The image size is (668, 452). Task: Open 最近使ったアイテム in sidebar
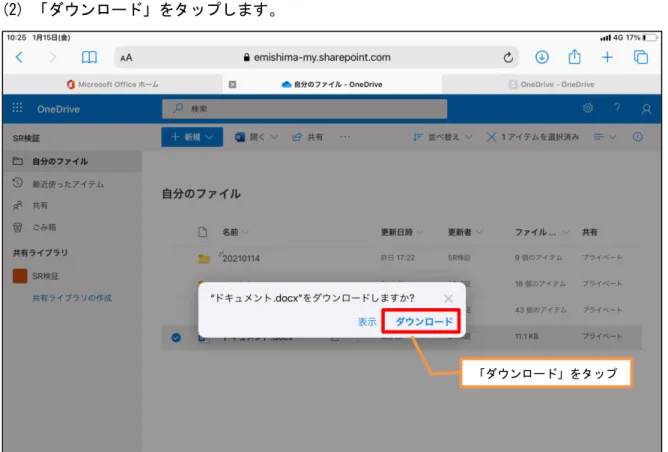[68, 184]
